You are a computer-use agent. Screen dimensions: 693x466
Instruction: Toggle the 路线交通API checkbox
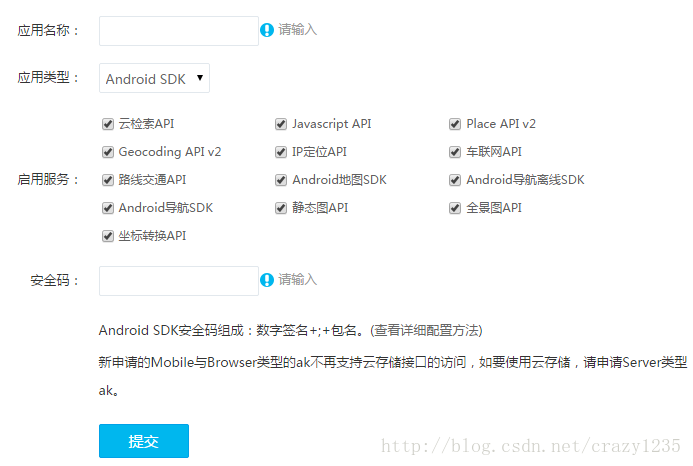[x=108, y=180]
